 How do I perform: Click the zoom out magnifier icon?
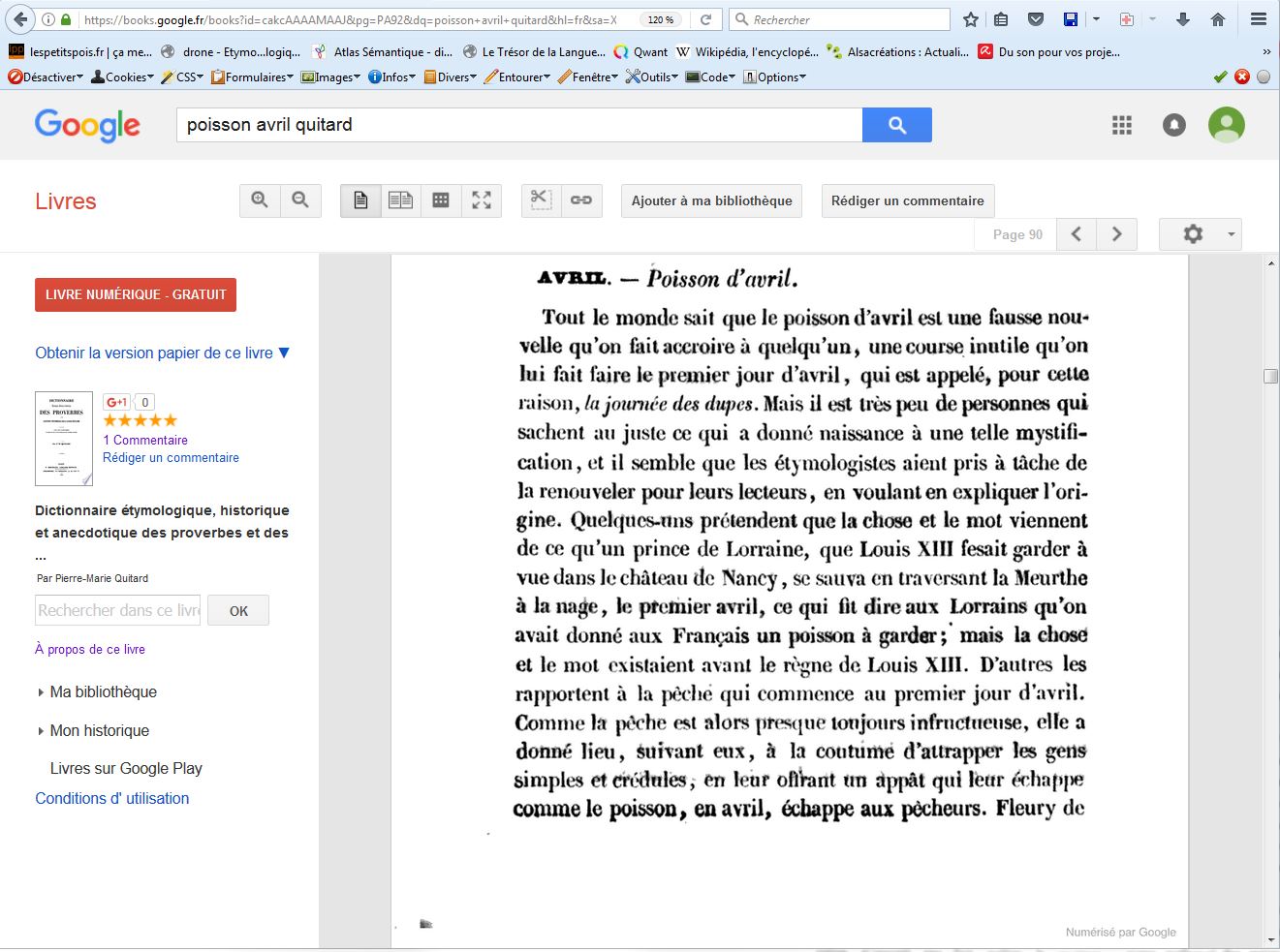(x=300, y=200)
